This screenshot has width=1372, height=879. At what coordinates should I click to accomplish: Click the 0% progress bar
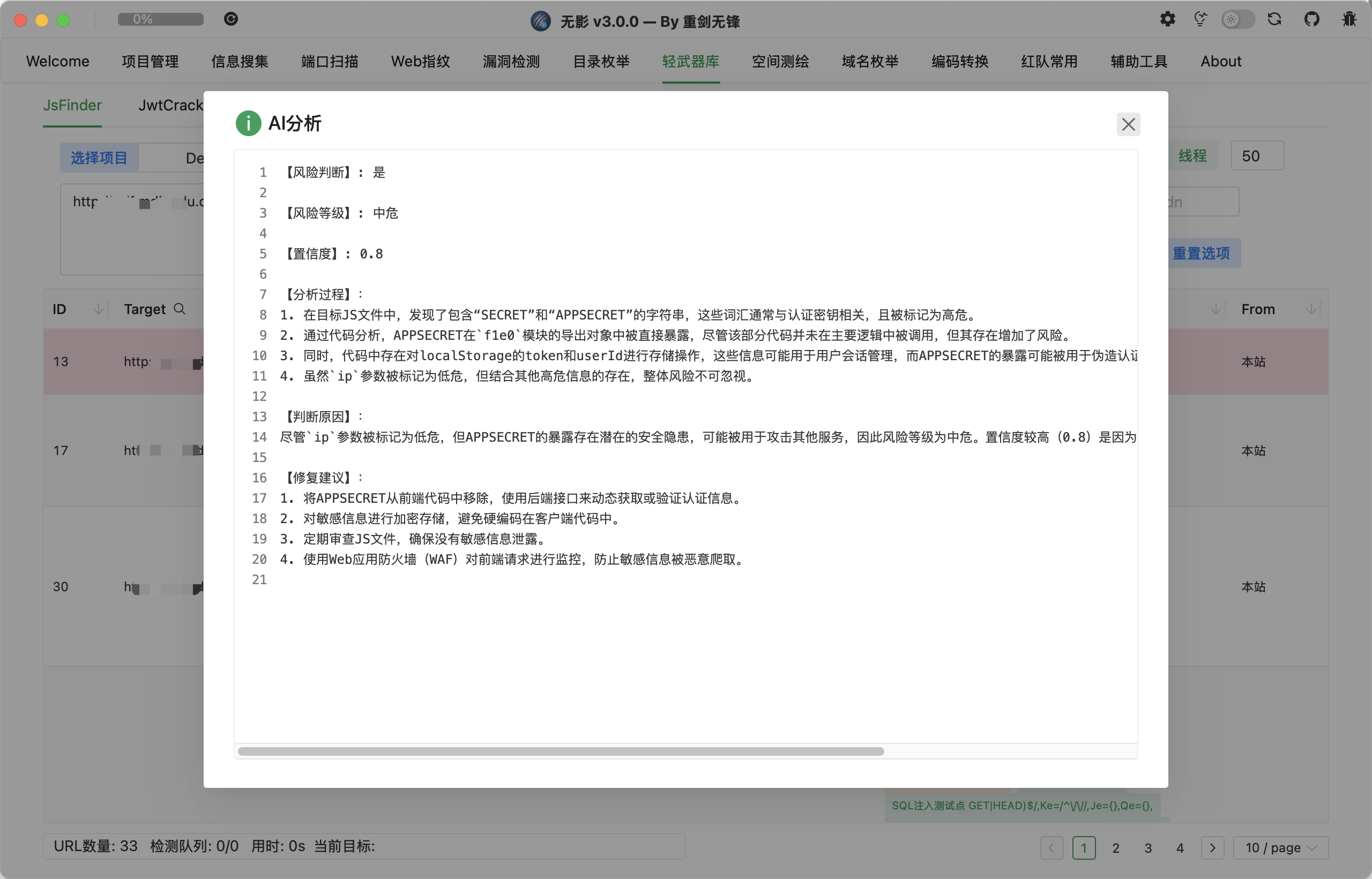(160, 19)
